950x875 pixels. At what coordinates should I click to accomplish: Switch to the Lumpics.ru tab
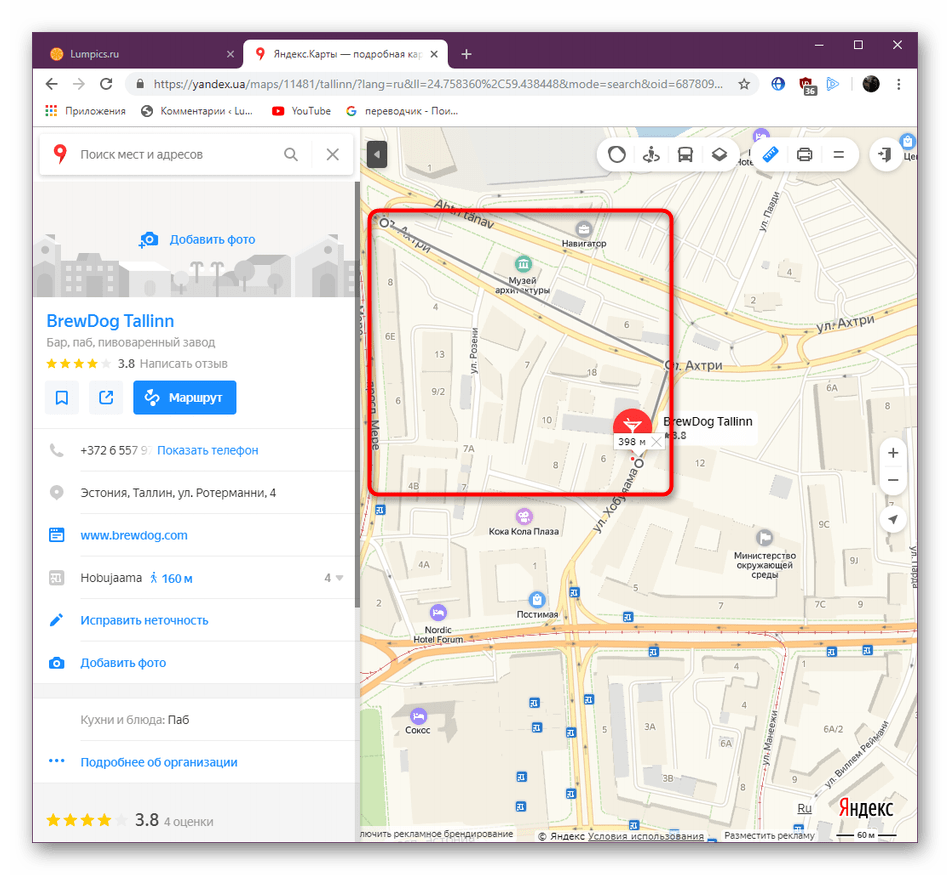coord(142,54)
